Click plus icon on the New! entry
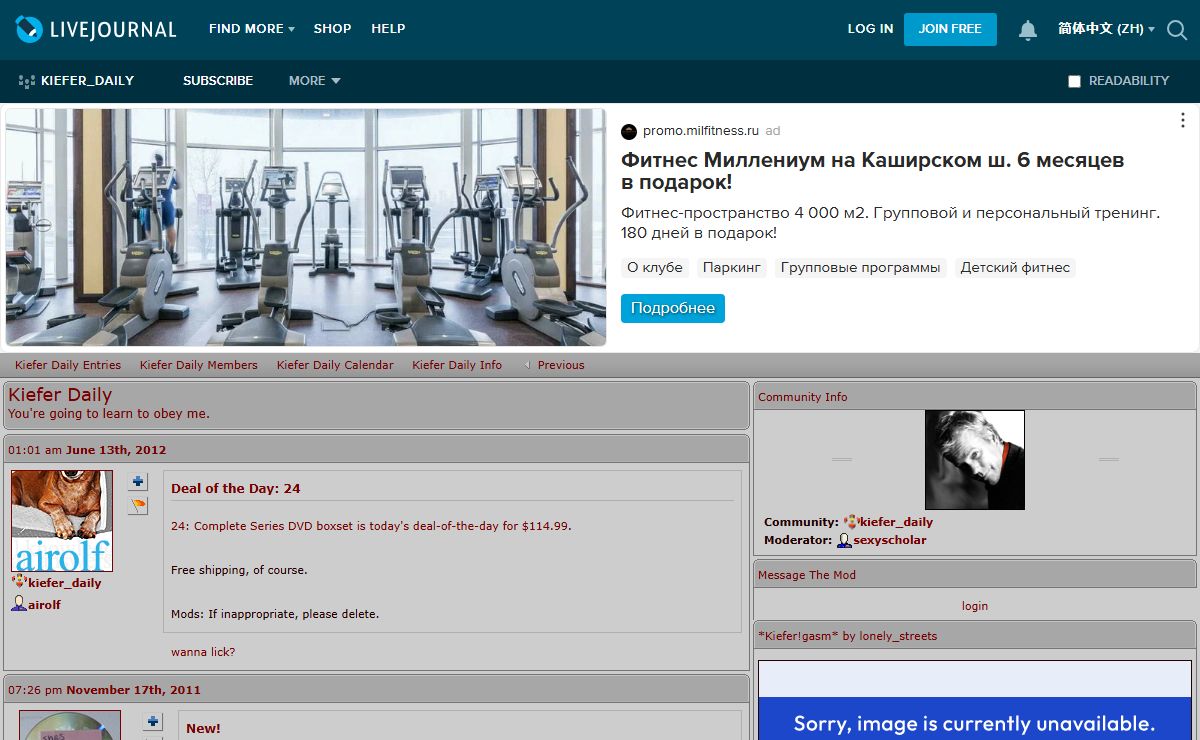 pos(153,722)
